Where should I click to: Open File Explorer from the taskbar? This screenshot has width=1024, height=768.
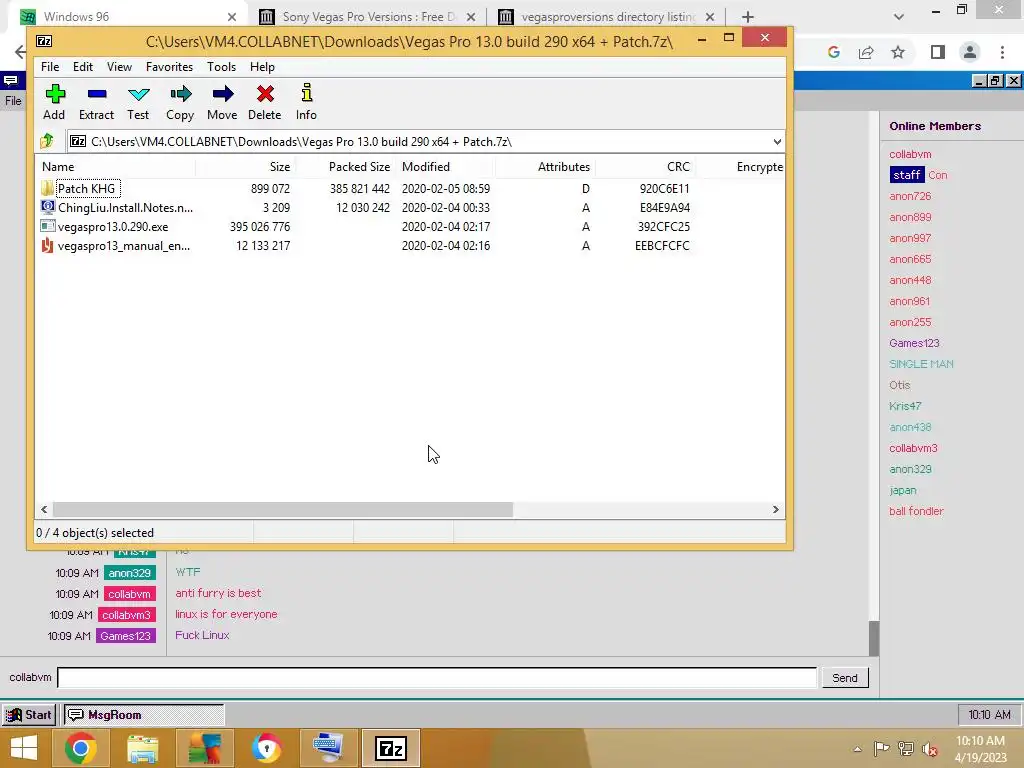(x=142, y=748)
